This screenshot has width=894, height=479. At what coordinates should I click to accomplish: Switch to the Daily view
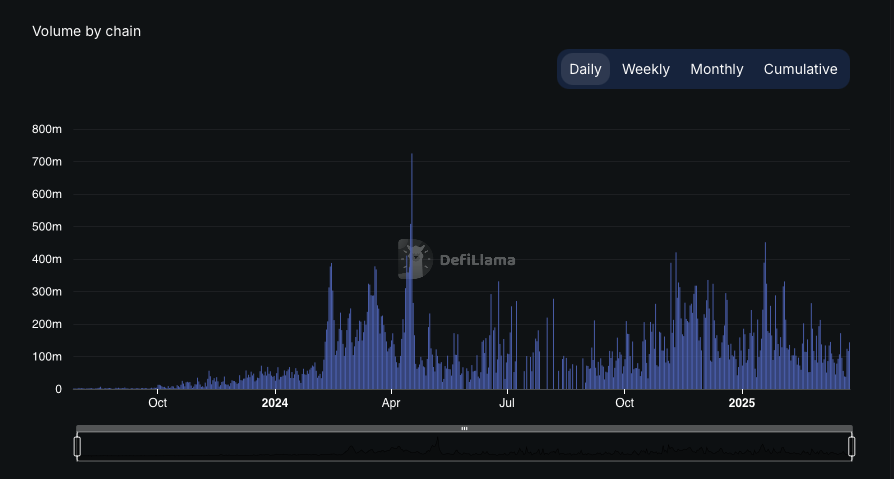(585, 69)
